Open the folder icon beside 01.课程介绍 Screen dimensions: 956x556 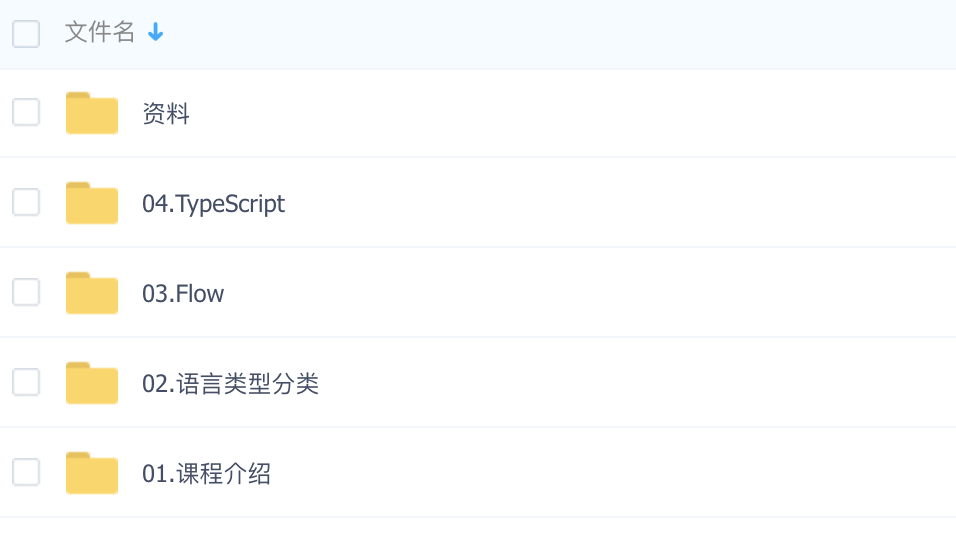click(x=92, y=473)
